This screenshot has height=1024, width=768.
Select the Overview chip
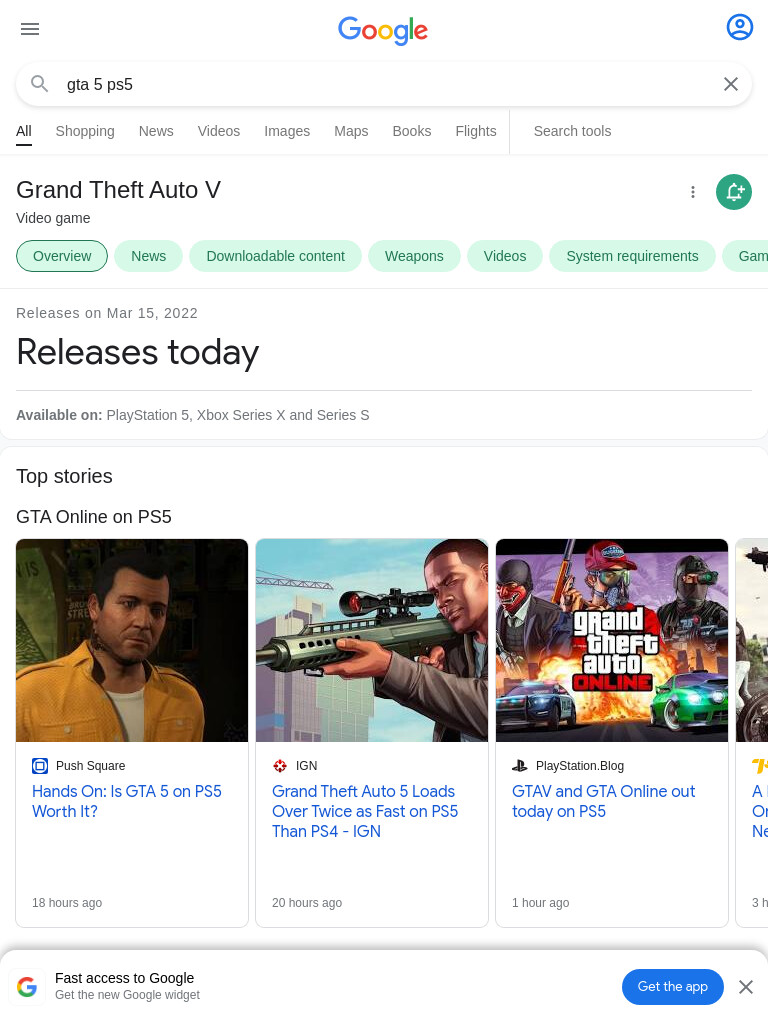pyautogui.click(x=62, y=256)
